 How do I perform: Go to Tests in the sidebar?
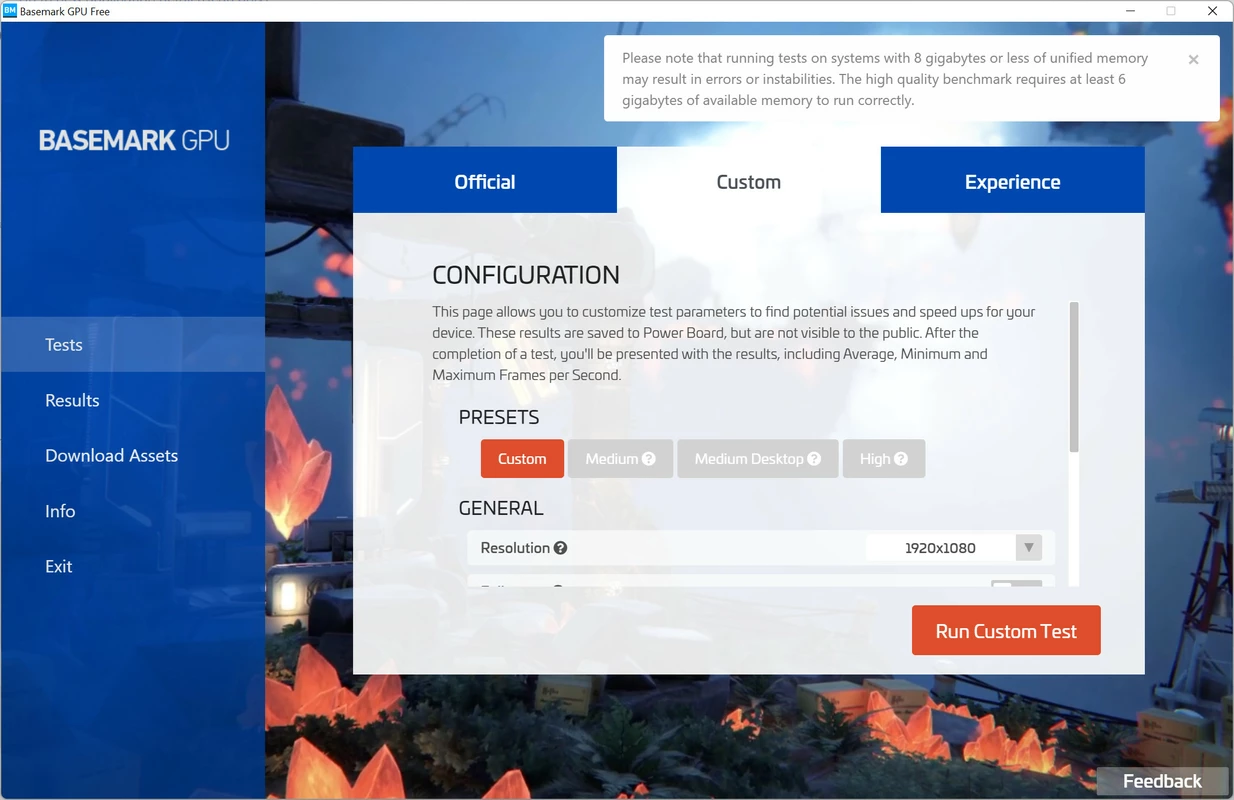[x=133, y=345]
